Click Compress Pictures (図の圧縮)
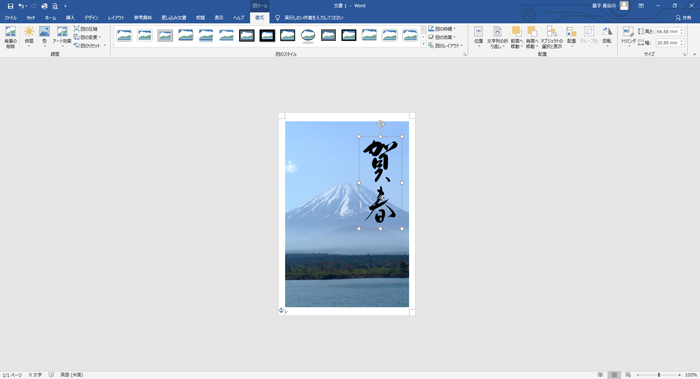 coord(86,29)
